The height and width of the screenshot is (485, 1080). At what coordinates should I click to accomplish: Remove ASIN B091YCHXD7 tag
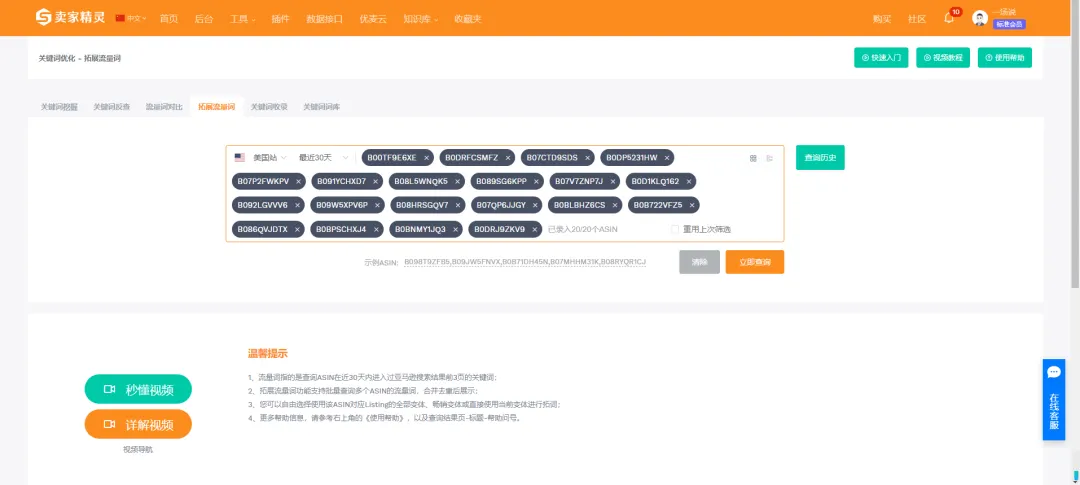pyautogui.click(x=375, y=181)
